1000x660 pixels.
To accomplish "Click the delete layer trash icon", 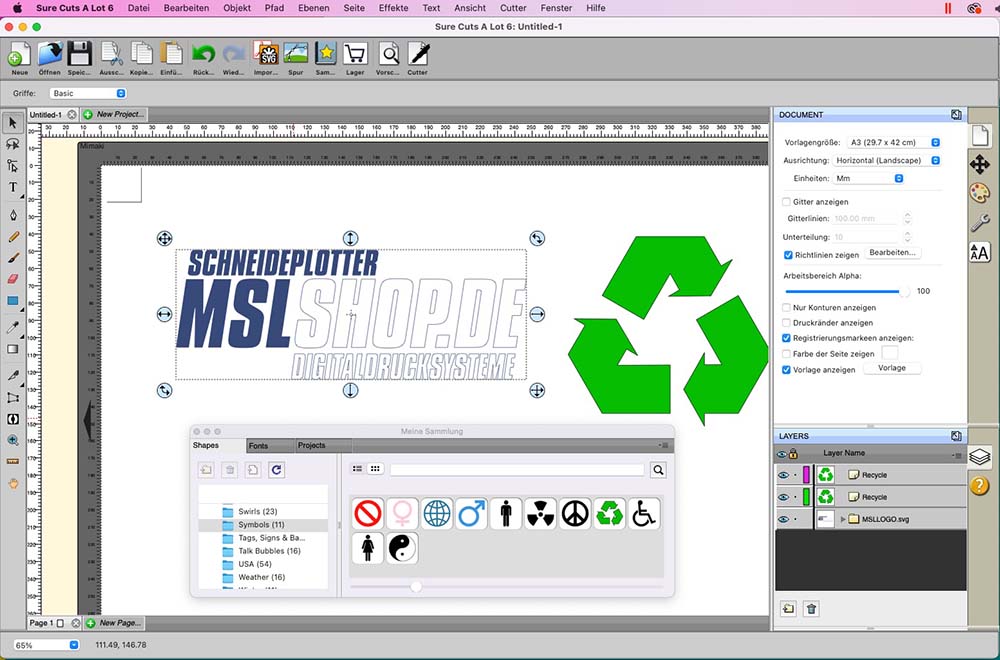I will pos(811,608).
